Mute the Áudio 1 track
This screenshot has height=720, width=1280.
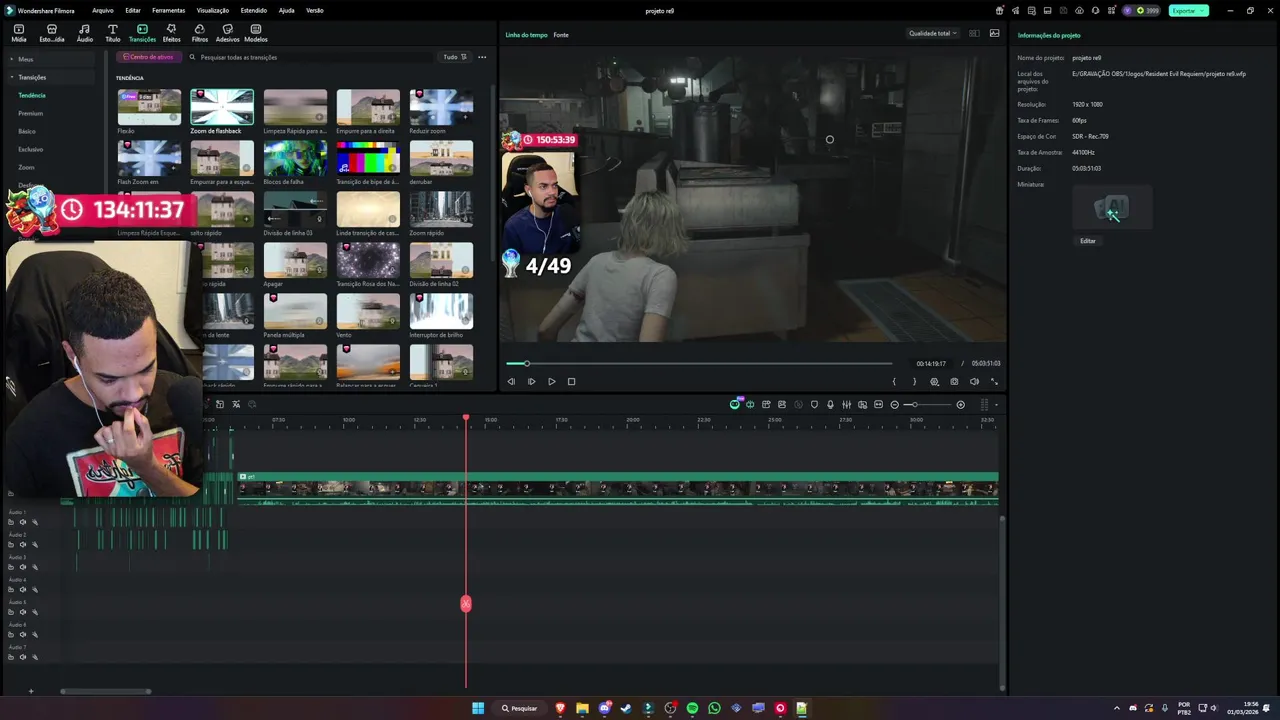coord(22,522)
